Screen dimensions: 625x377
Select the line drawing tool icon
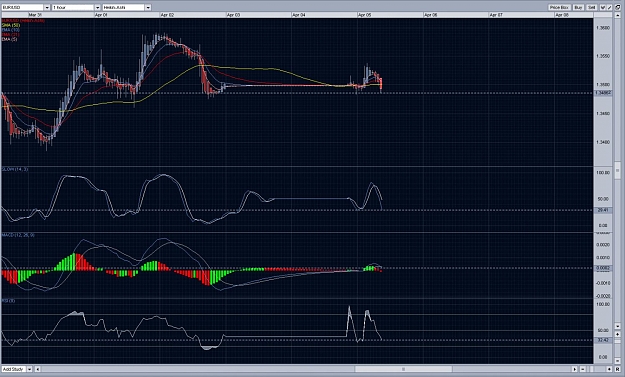[609, 8]
